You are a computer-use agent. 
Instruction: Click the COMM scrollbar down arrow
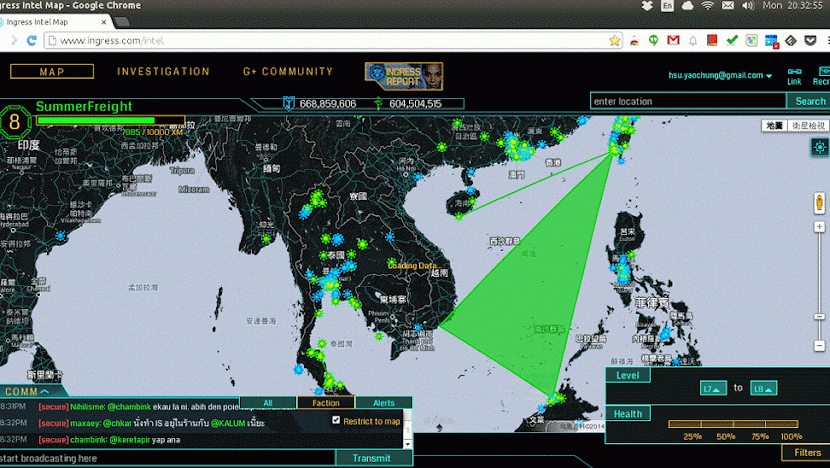coord(408,445)
